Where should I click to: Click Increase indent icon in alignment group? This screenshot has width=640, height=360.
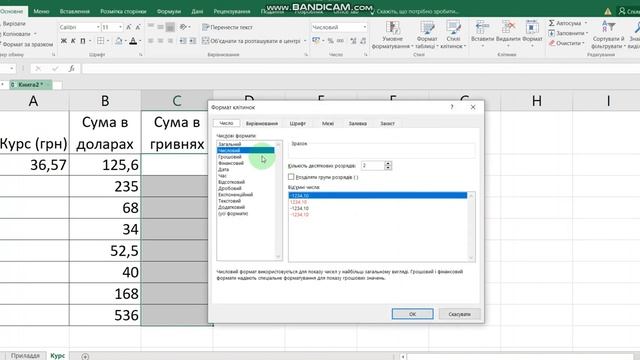[x=193, y=41]
